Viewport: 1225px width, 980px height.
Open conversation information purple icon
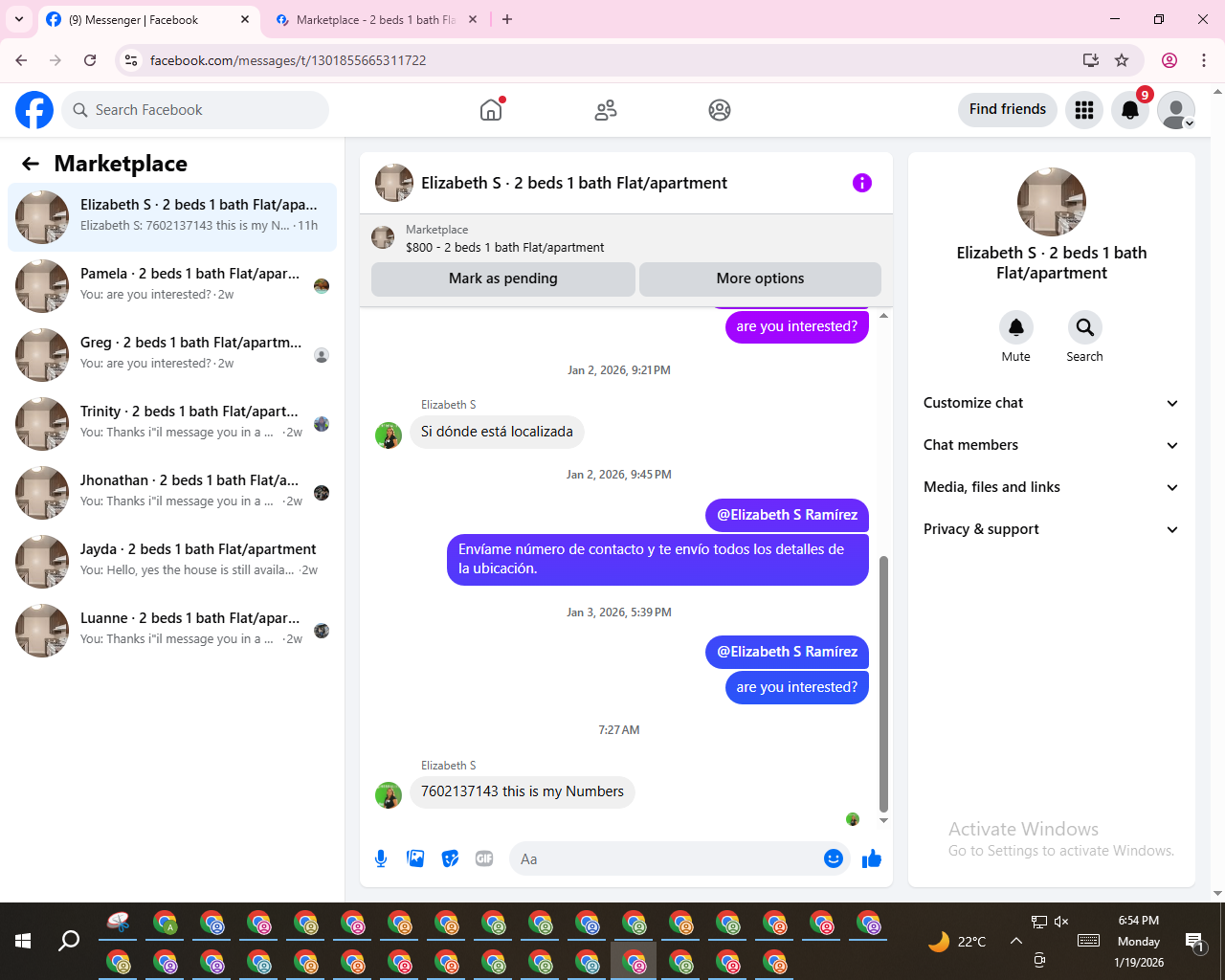pyautogui.click(x=862, y=183)
